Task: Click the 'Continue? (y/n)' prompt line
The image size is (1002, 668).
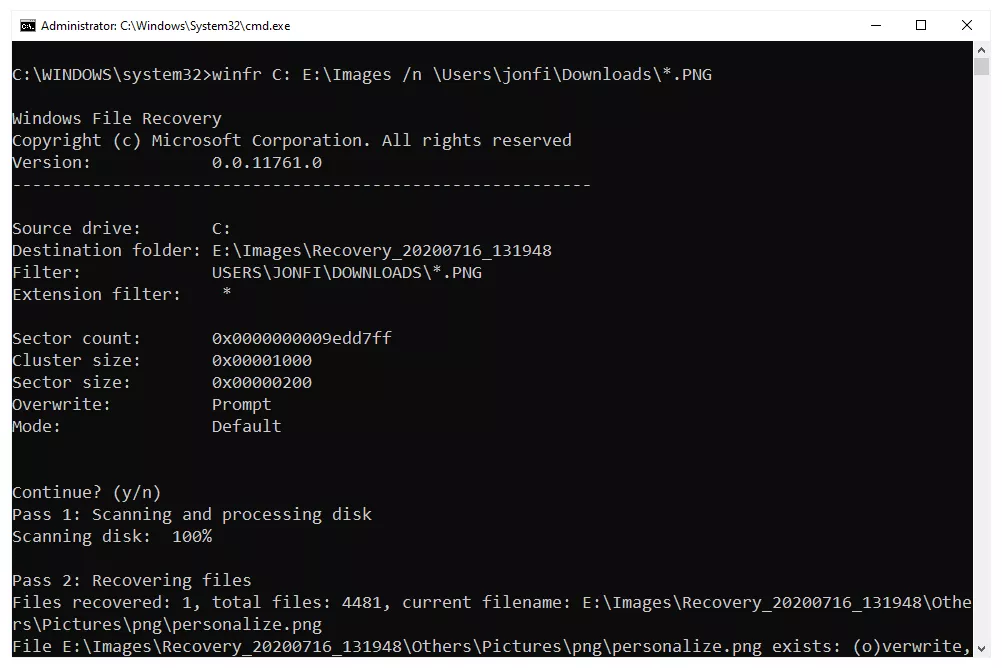Action: [x=87, y=493]
